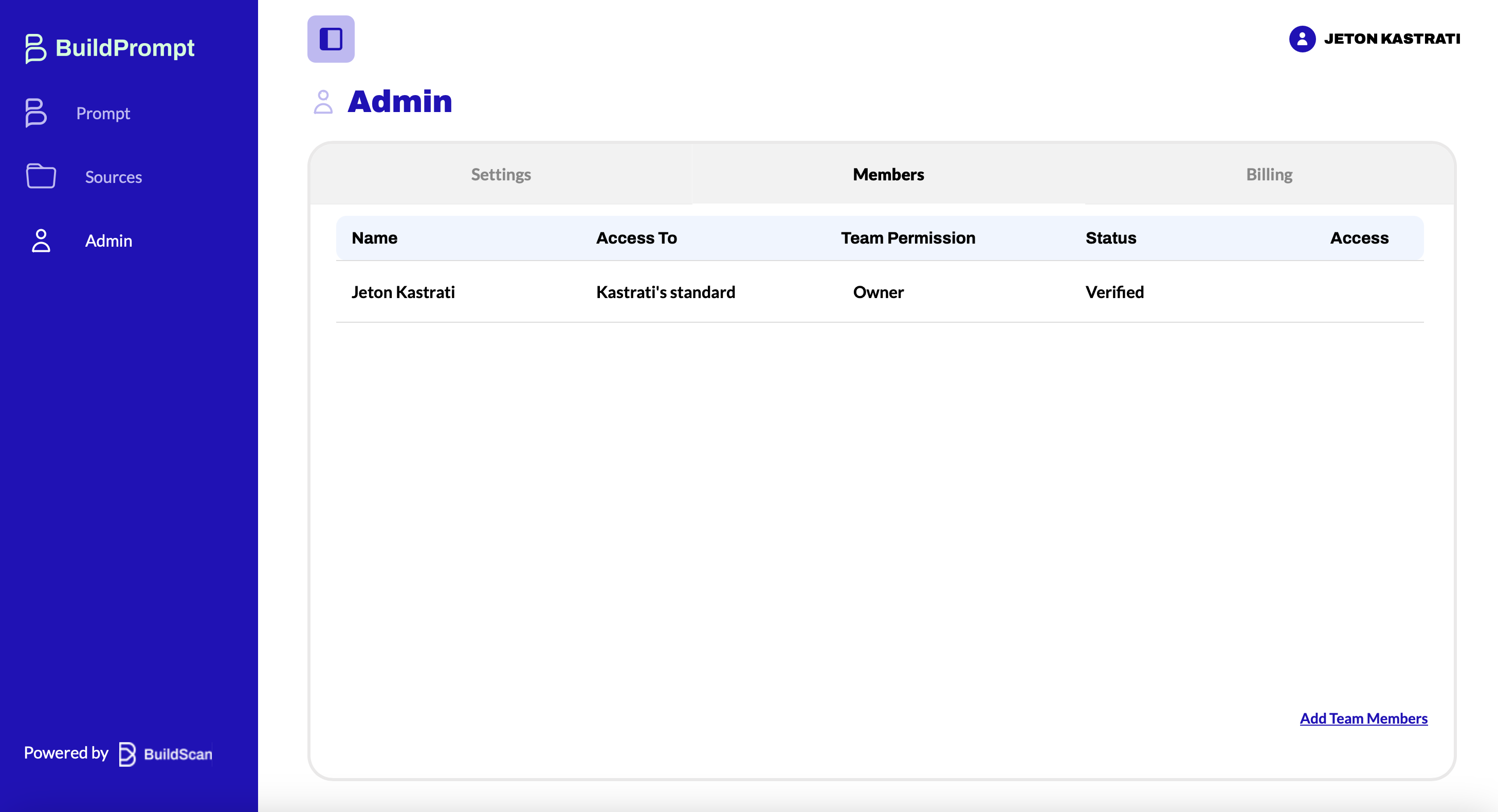Switch to the Billing tab

pyautogui.click(x=1269, y=174)
